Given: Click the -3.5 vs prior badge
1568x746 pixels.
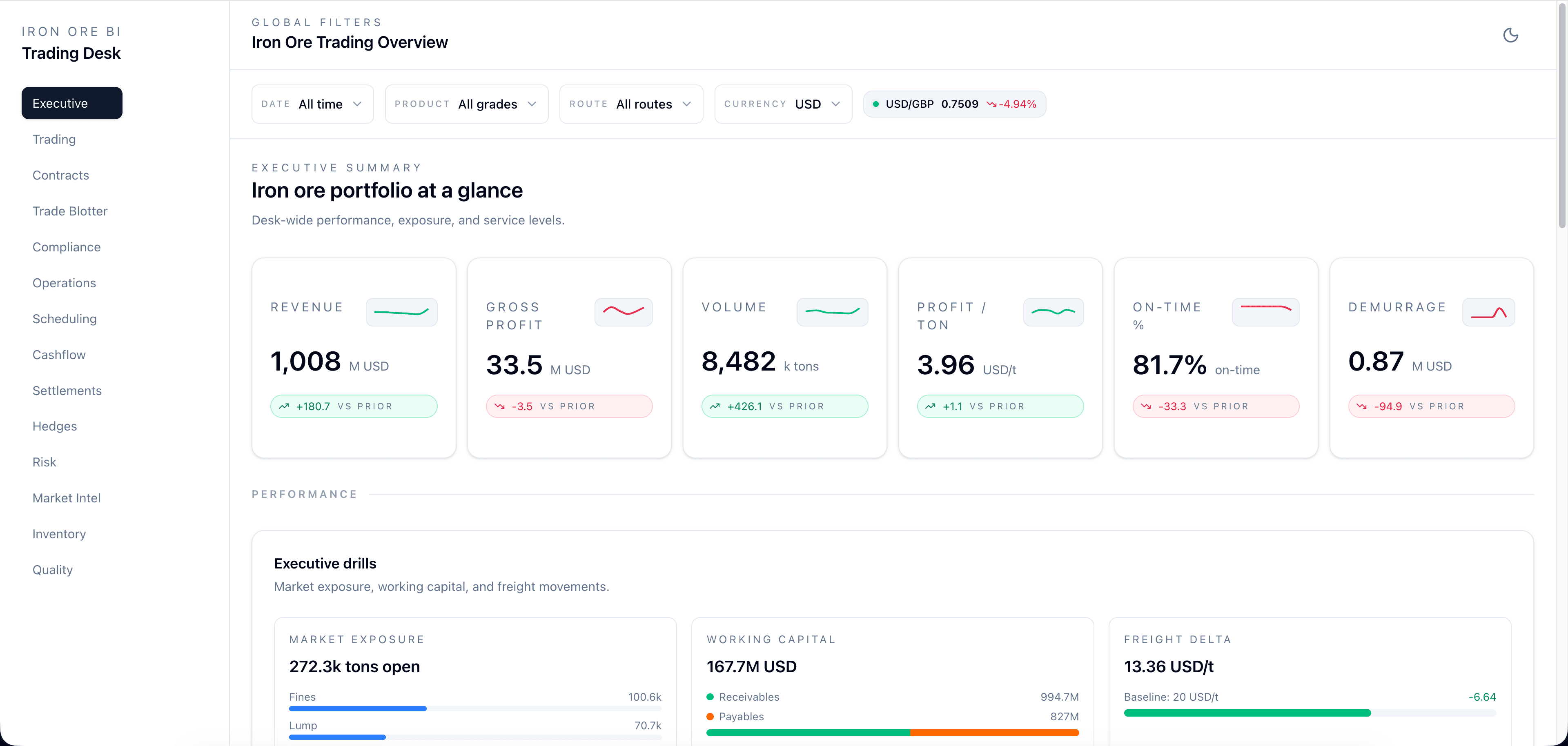Looking at the screenshot, I should point(569,406).
